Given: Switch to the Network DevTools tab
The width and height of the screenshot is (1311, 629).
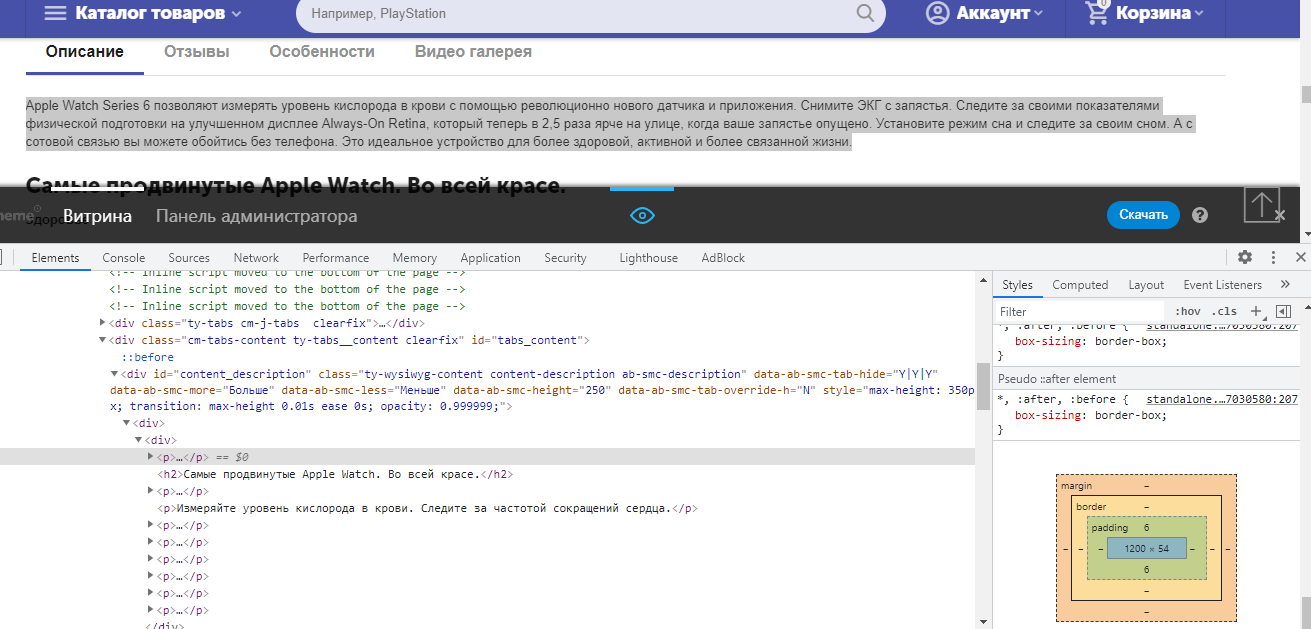Looking at the screenshot, I should [256, 258].
